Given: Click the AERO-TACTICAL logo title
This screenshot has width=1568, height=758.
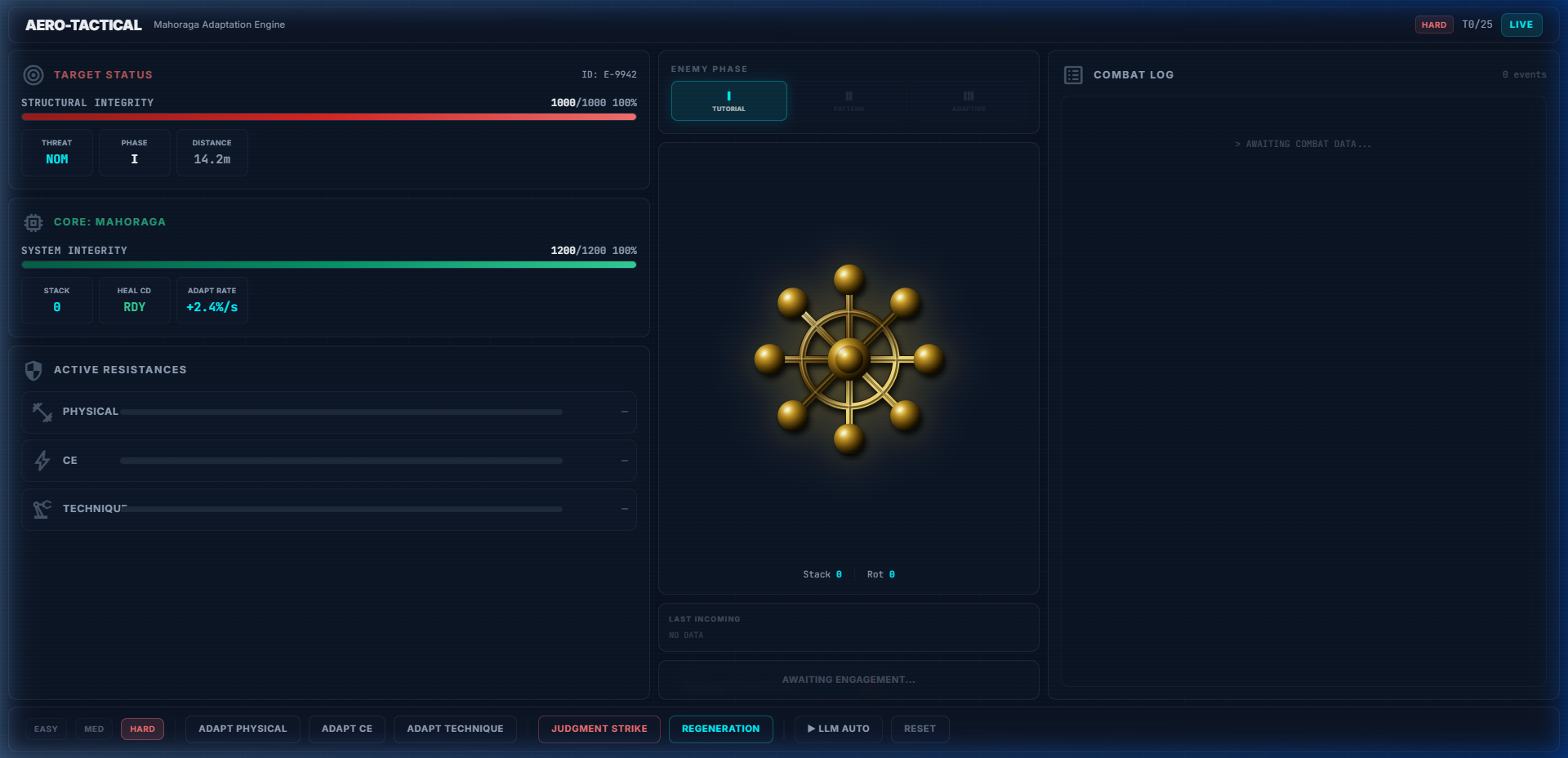Looking at the screenshot, I should (x=83, y=25).
